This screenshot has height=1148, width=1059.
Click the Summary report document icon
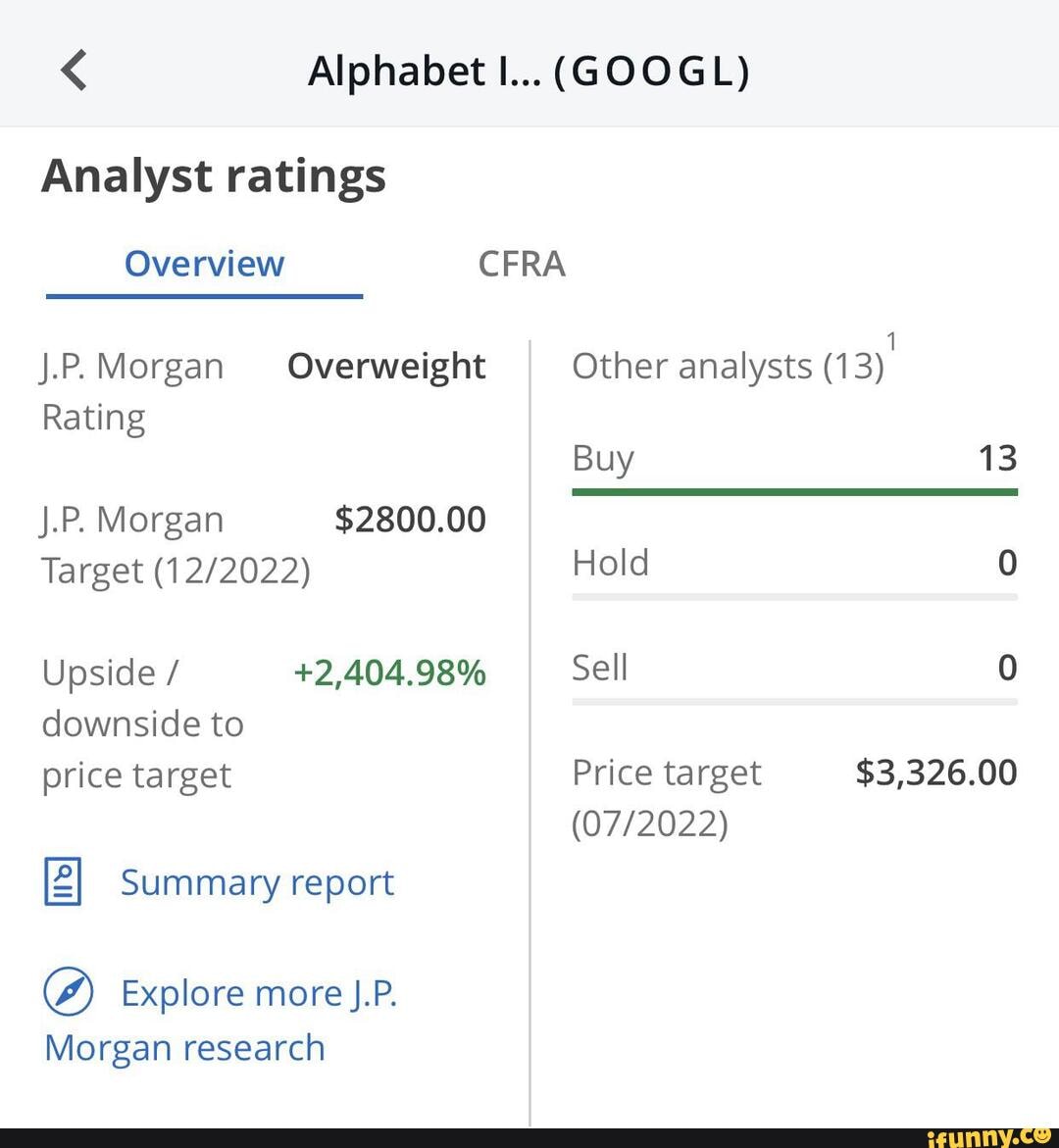click(x=63, y=881)
